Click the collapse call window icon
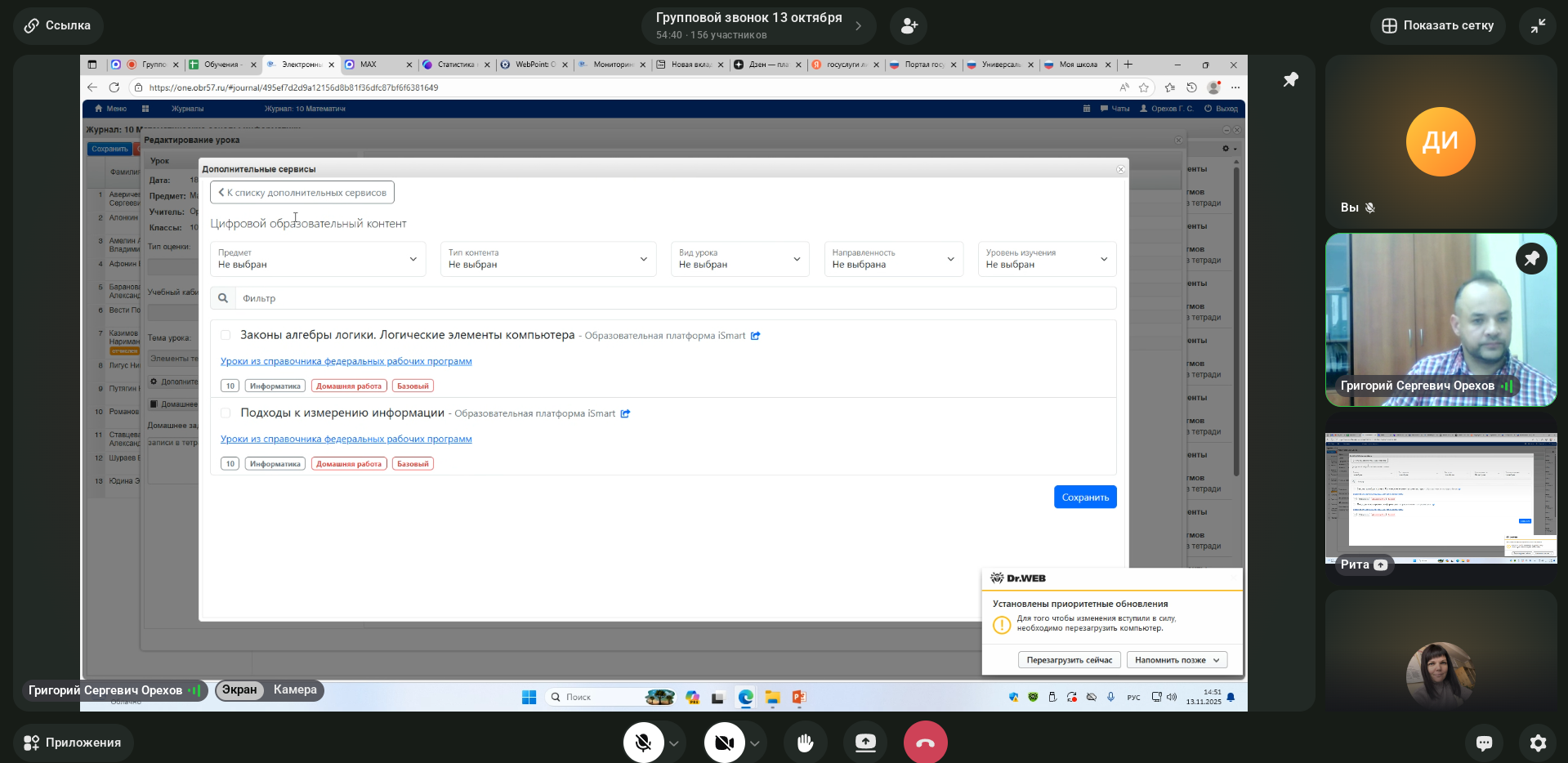The image size is (1568, 763). pyautogui.click(x=1538, y=26)
